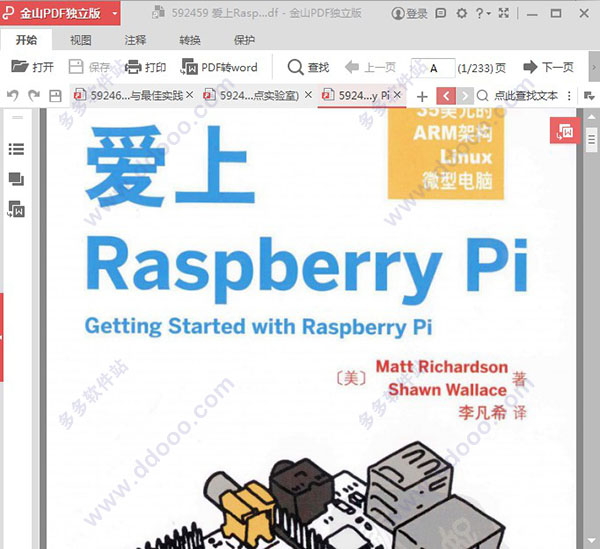Click the (1/233)页 page count text
Image resolution: width=600 pixels, height=549 pixels.
pyautogui.click(x=482, y=68)
